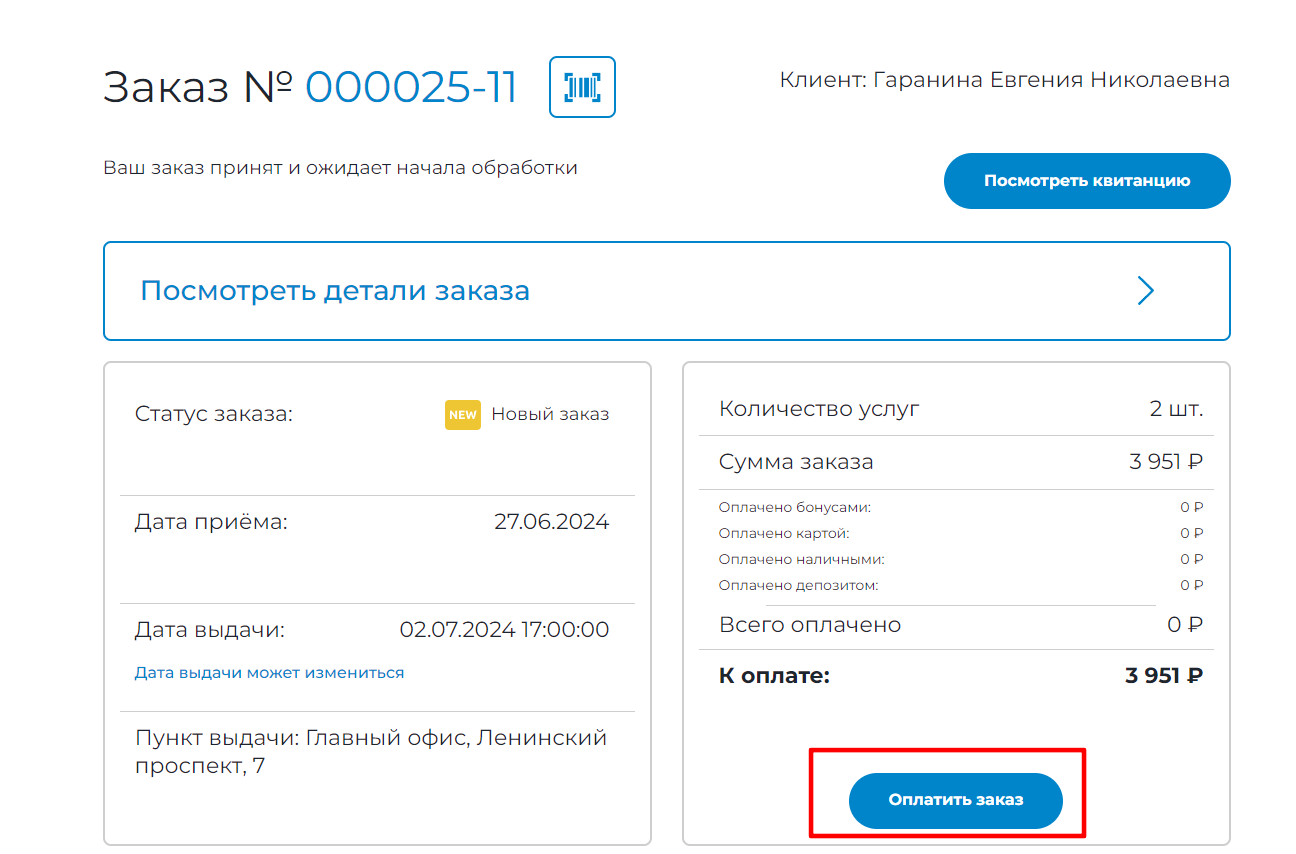The height and width of the screenshot is (854, 1296).
Task: Click the right chevron arrow in details panel
Action: 1145,291
